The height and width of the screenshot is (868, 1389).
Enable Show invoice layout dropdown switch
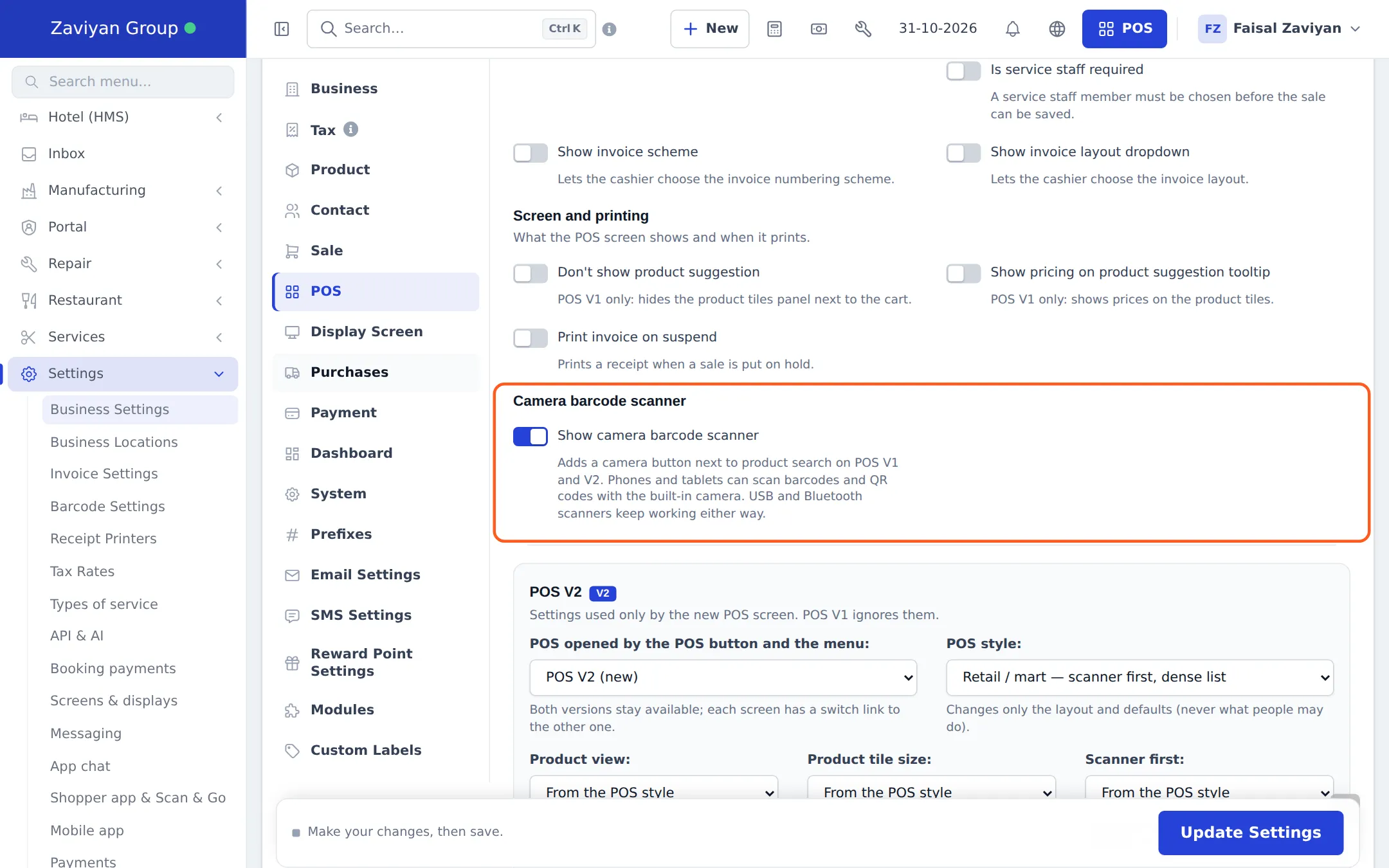point(963,152)
